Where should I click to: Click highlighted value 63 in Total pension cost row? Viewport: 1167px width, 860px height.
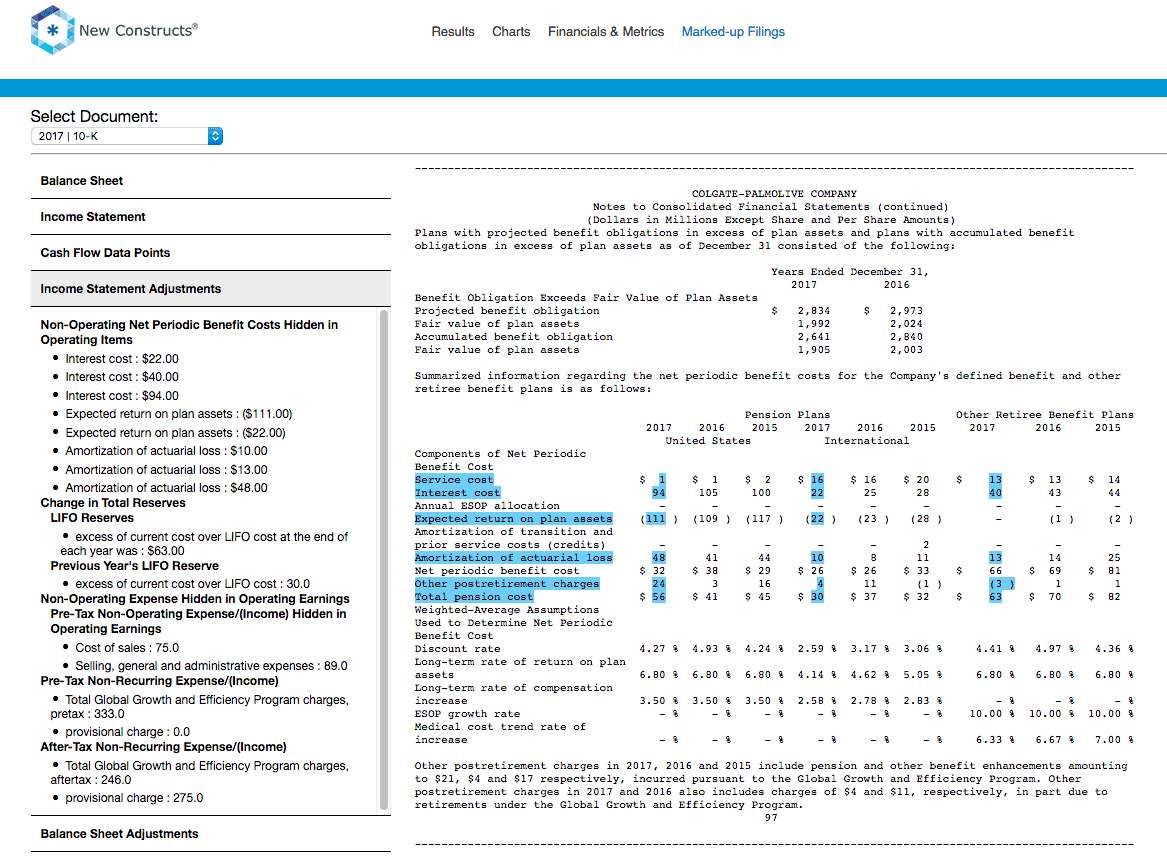point(995,597)
